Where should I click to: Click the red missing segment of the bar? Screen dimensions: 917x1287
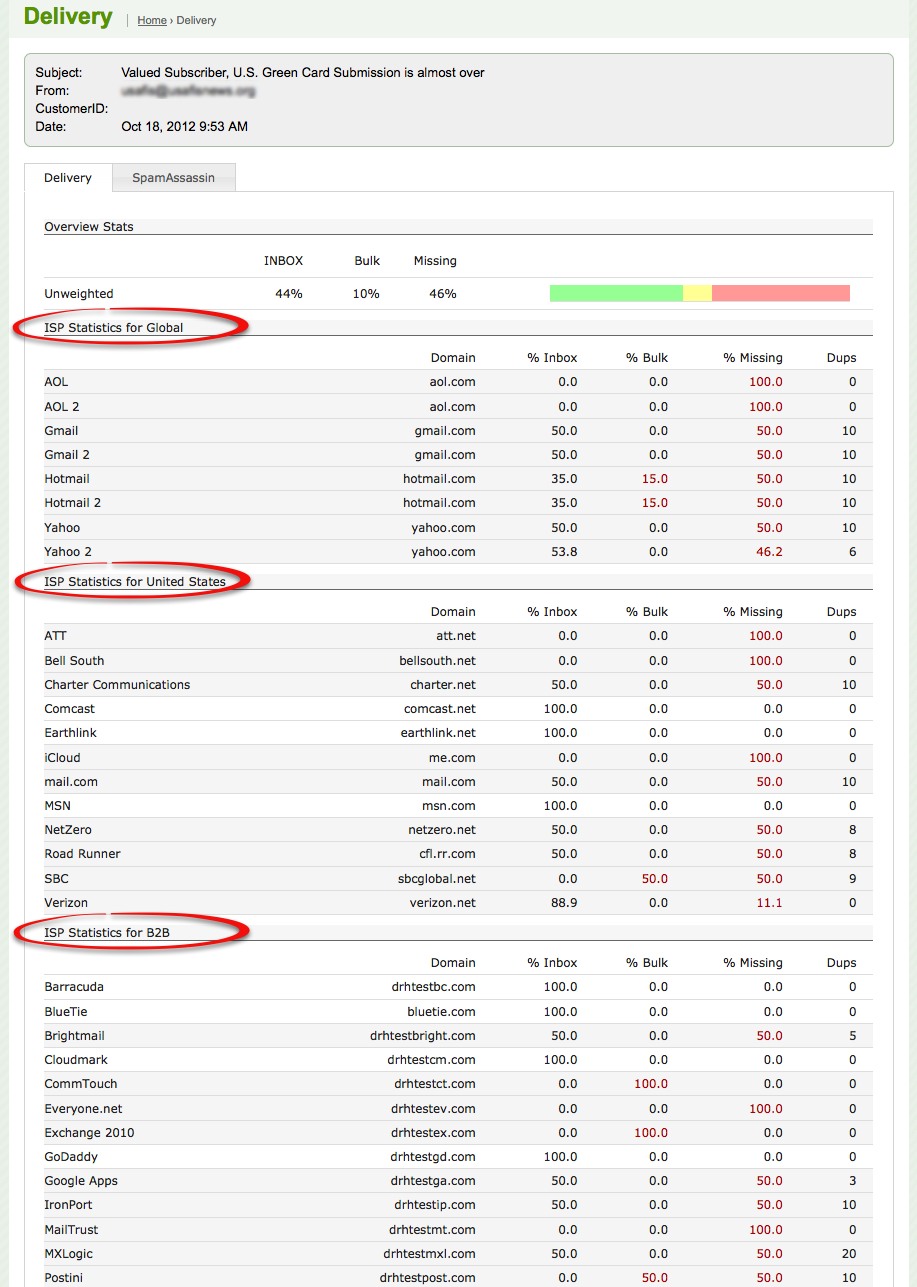click(780, 293)
